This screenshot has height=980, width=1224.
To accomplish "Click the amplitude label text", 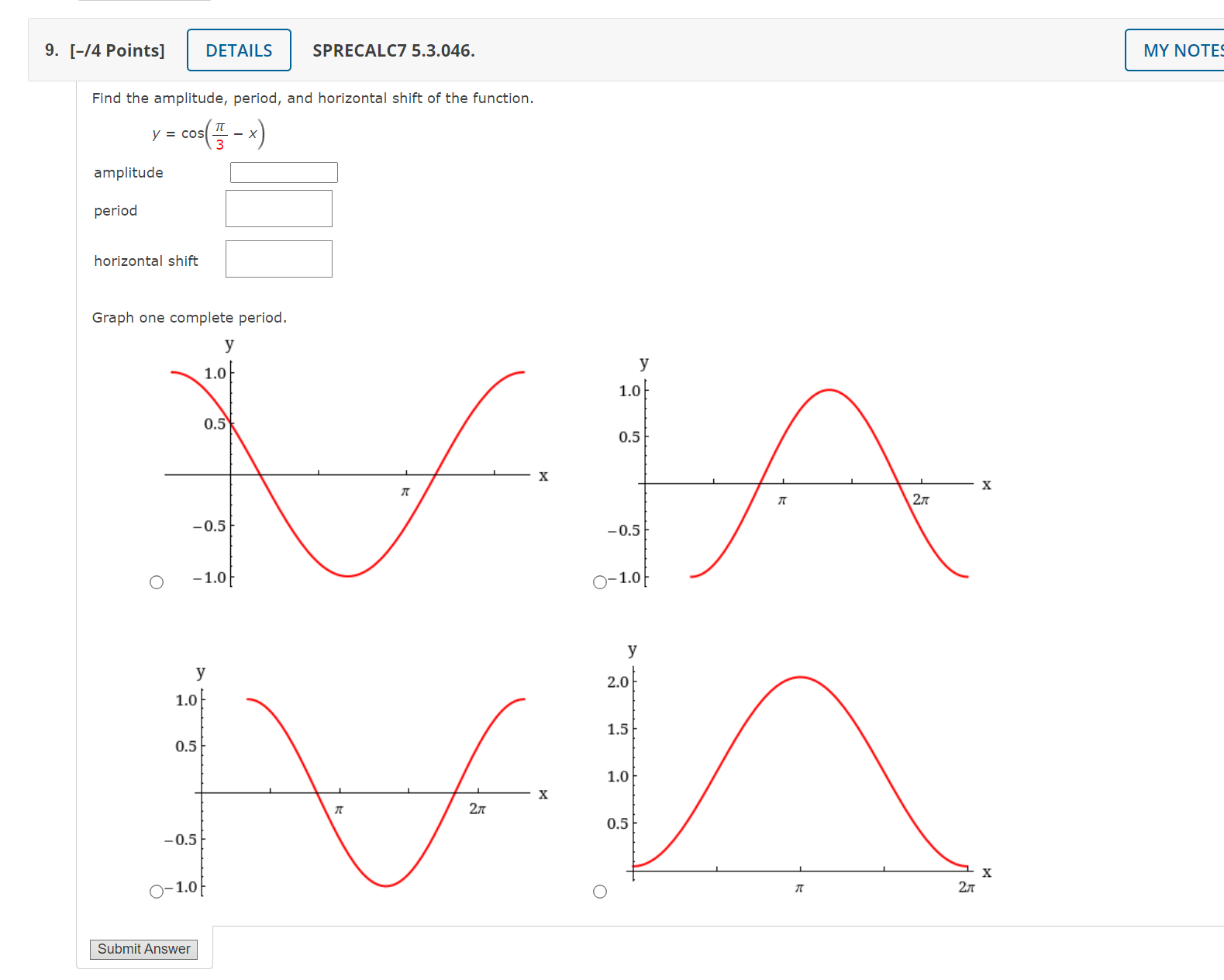I will 128,172.
